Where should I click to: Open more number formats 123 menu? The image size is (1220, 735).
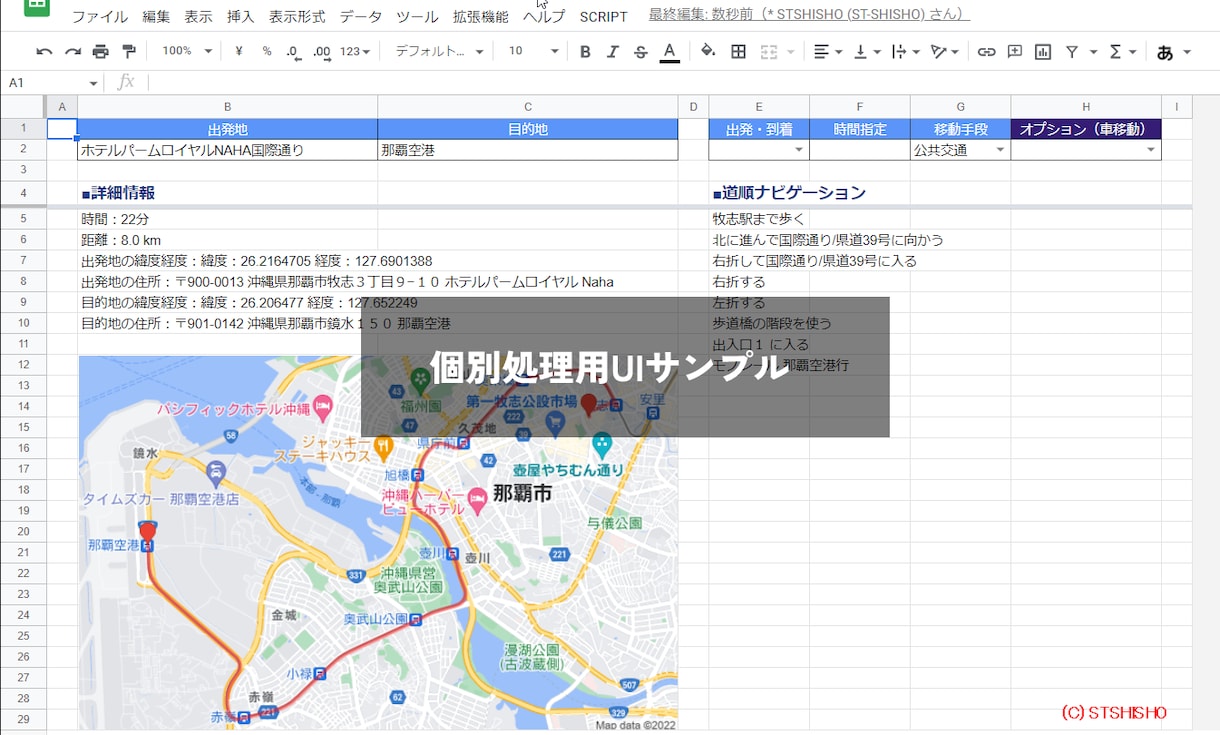pos(355,51)
